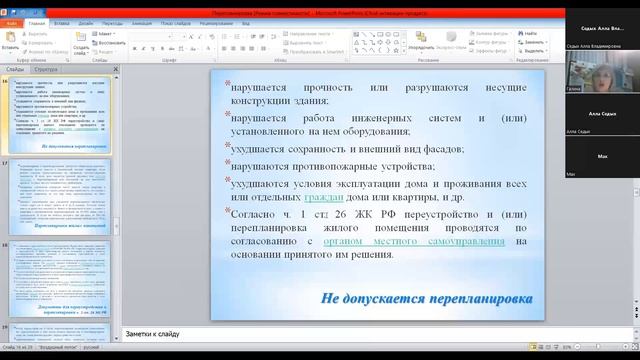Click the Find (Найти) button
Image resolution: width=640 pixels, height=360 pixels.
coord(527,33)
